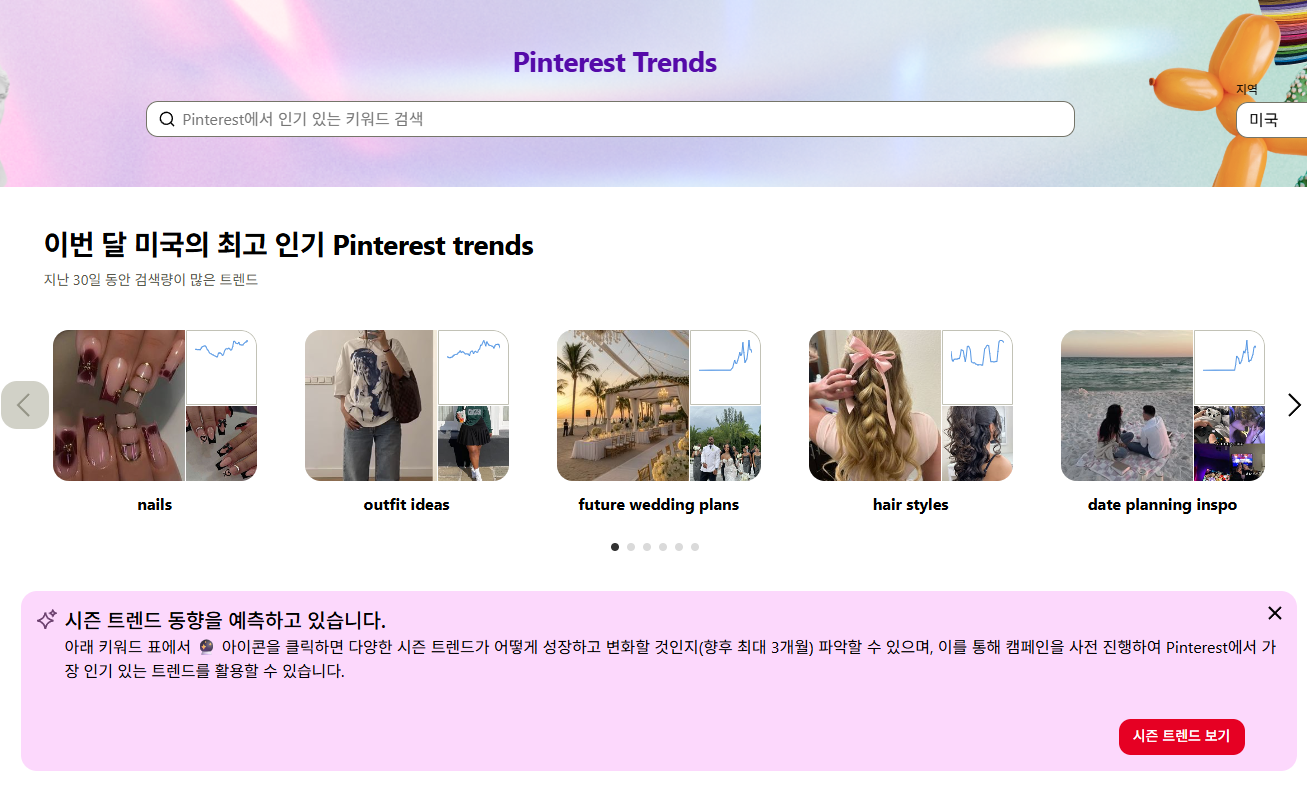Click the date planning inspo label
The width and height of the screenshot is (1307, 796).
coord(1163,505)
